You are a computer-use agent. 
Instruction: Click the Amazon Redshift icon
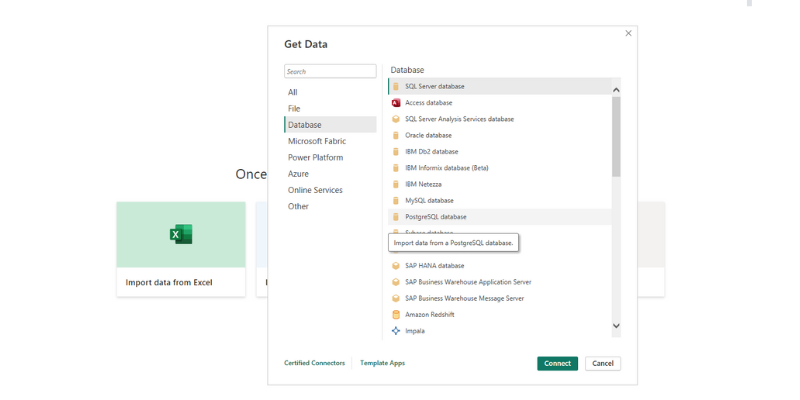coord(395,315)
